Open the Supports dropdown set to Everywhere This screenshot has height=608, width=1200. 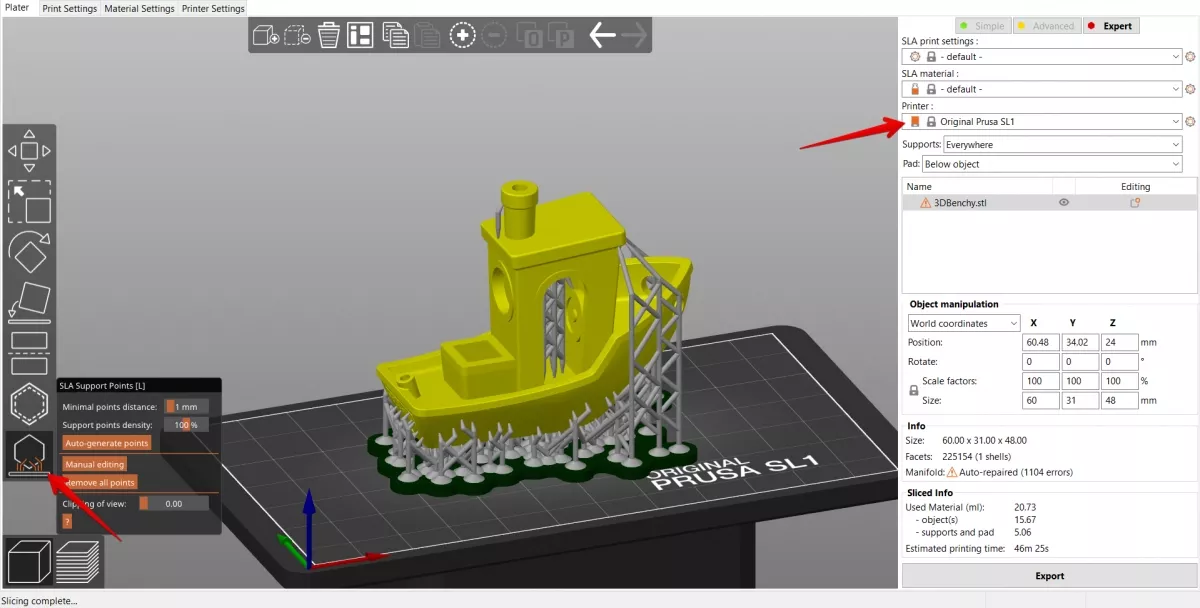point(1060,144)
